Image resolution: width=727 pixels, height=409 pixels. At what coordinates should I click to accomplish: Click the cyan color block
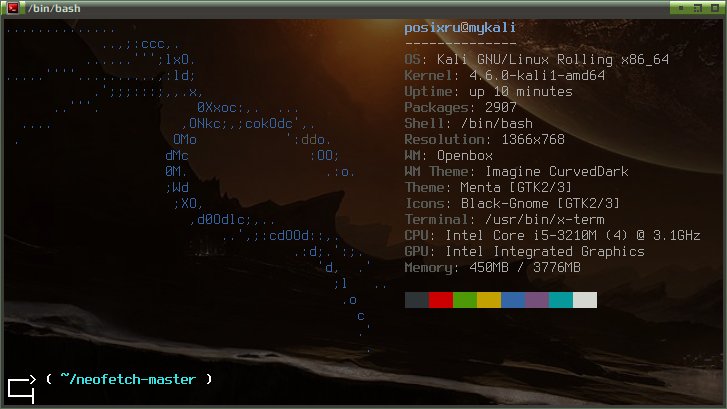point(561,300)
